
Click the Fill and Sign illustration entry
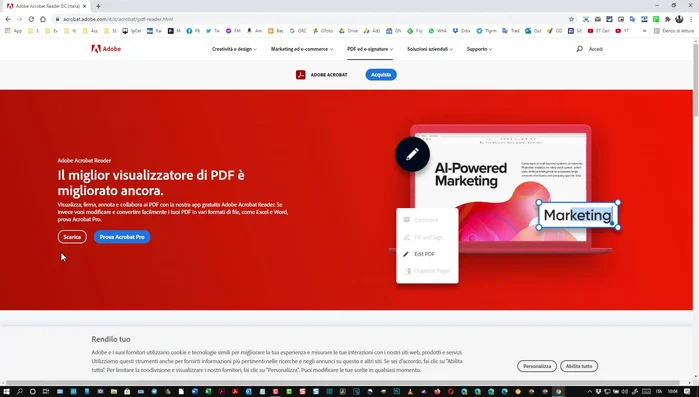pyautogui.click(x=424, y=237)
